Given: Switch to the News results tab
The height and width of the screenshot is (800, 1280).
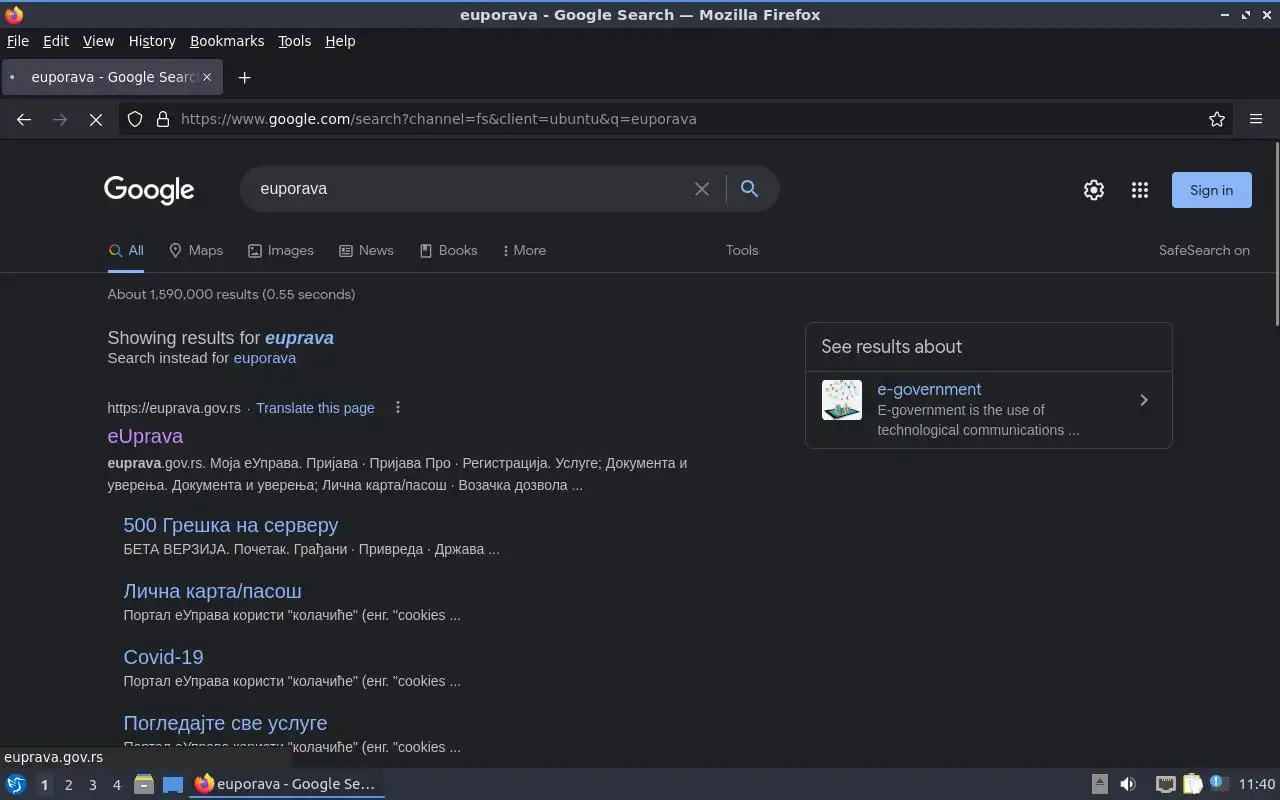Looking at the screenshot, I should point(366,250).
